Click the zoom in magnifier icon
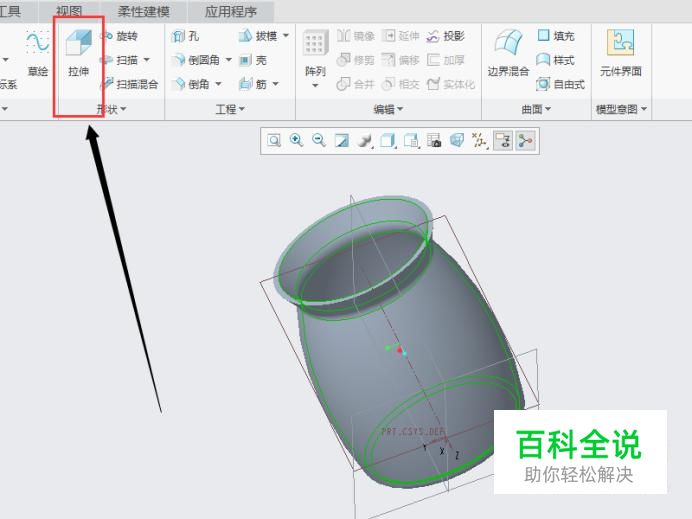The image size is (692, 519). coord(296,141)
